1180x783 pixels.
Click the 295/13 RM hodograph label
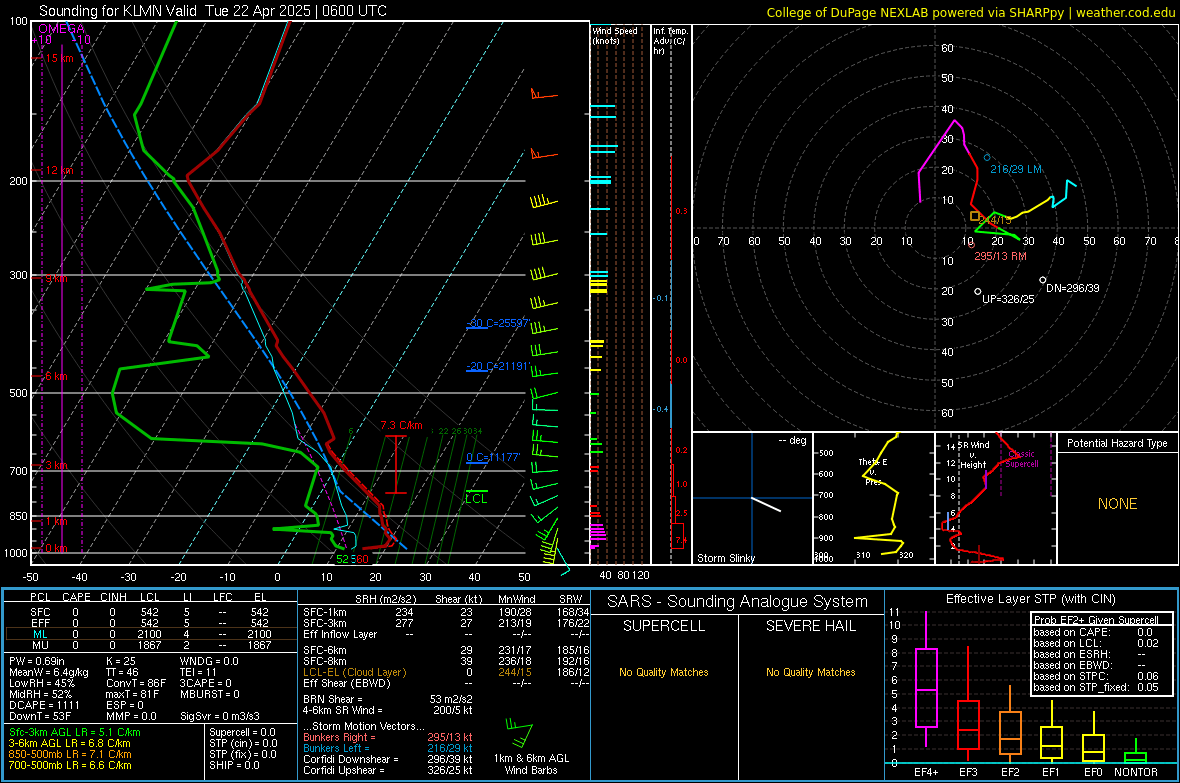(1000, 256)
